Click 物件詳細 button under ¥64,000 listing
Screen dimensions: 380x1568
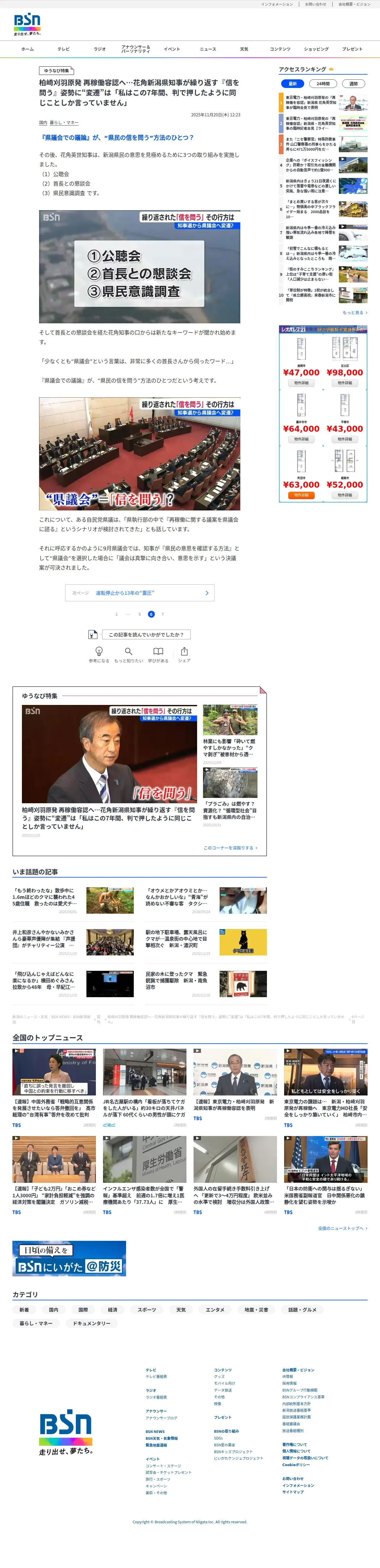301,439
